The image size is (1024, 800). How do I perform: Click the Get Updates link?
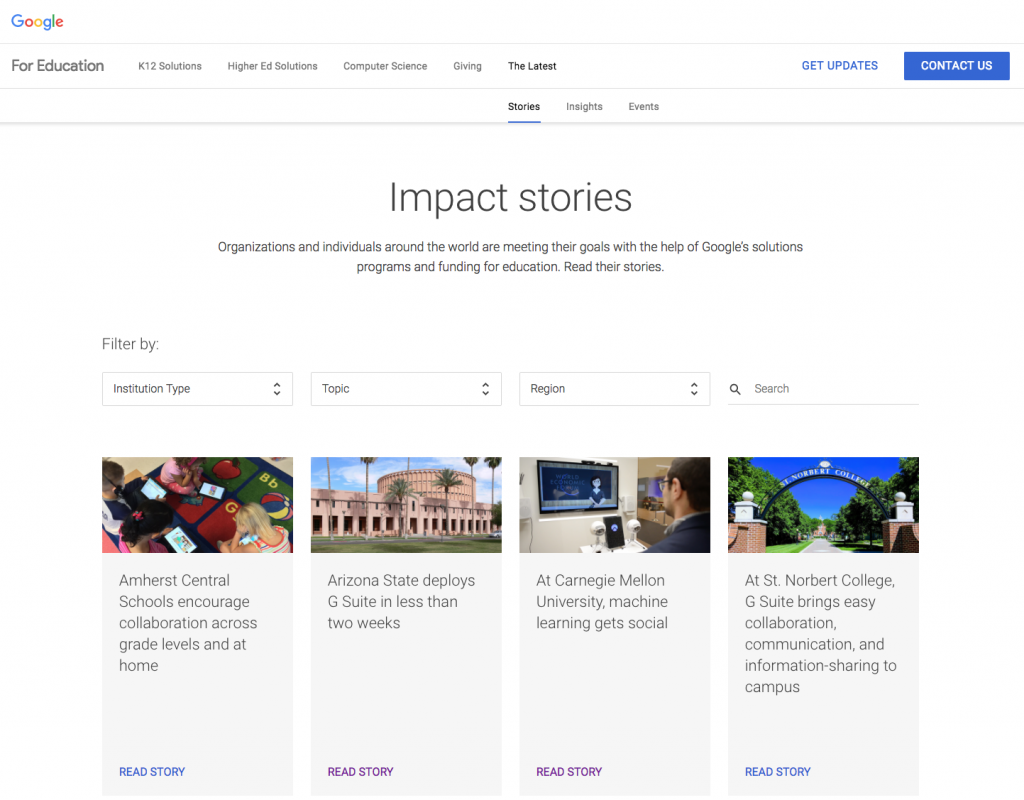(840, 66)
